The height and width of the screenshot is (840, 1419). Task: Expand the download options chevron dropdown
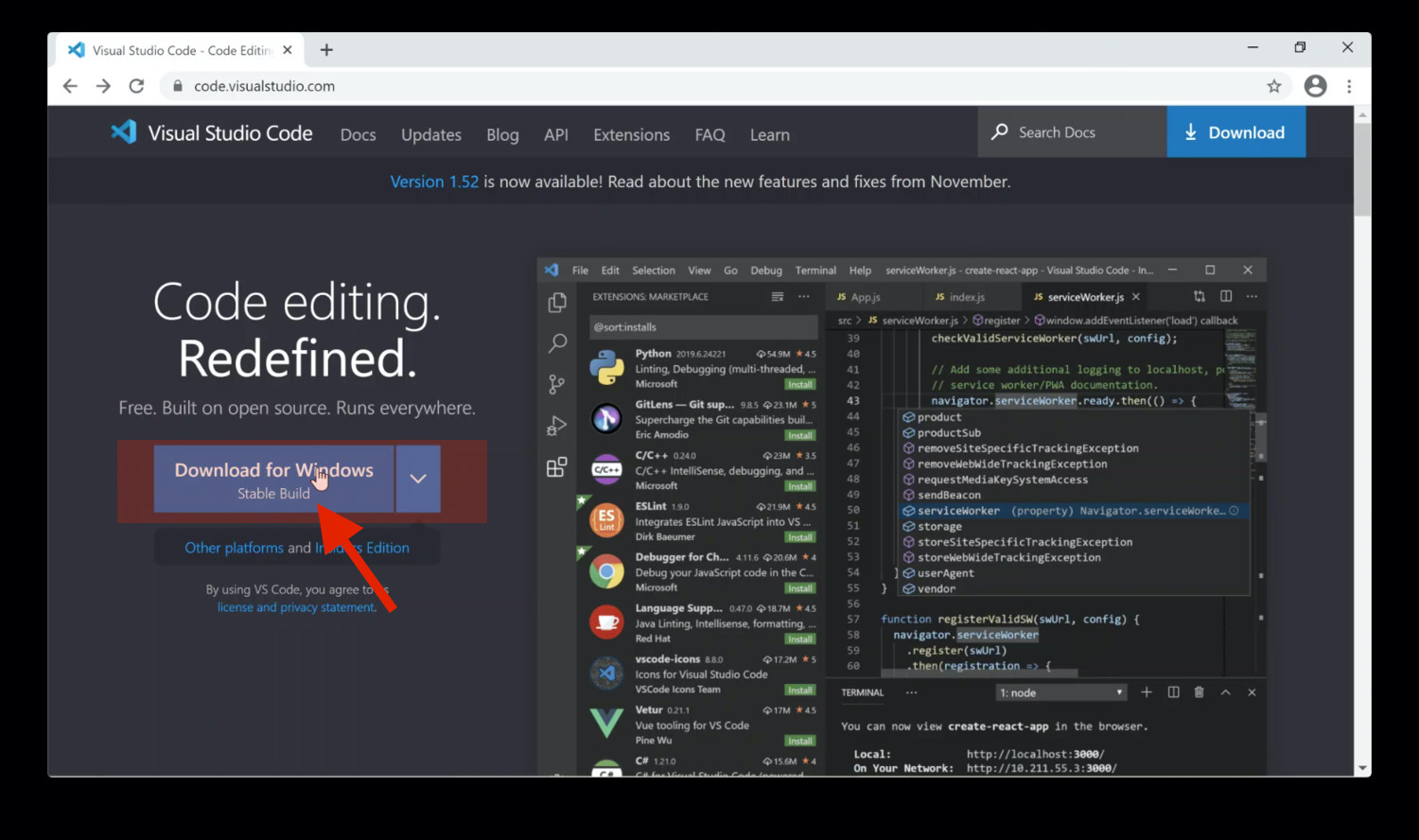click(418, 479)
